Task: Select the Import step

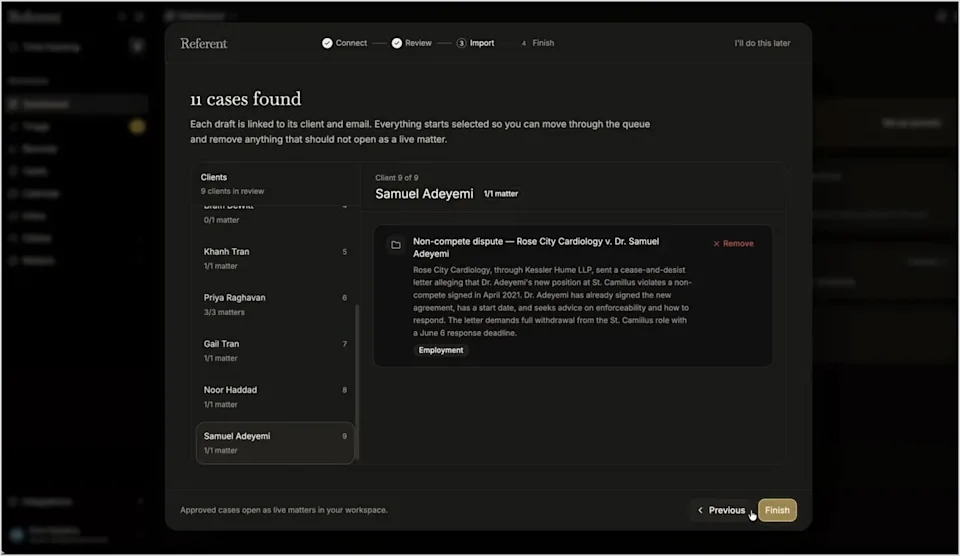Action: (x=475, y=43)
